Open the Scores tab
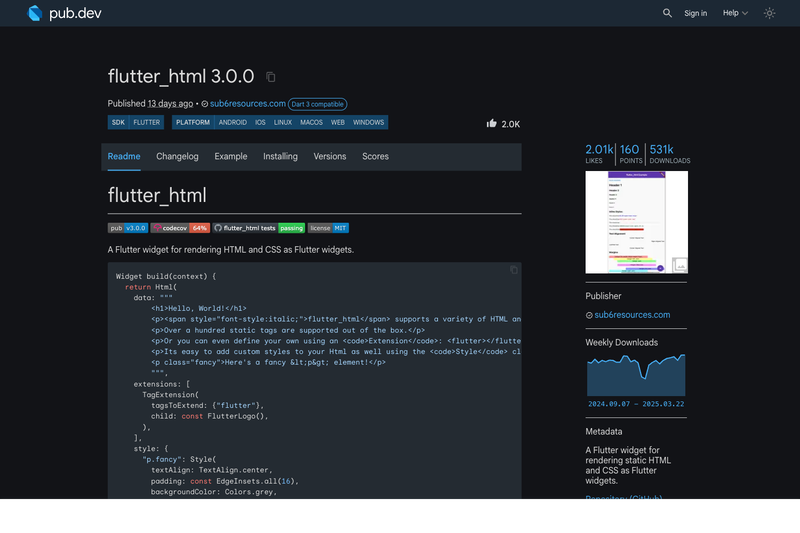This screenshot has width=800, height=533. click(x=376, y=157)
